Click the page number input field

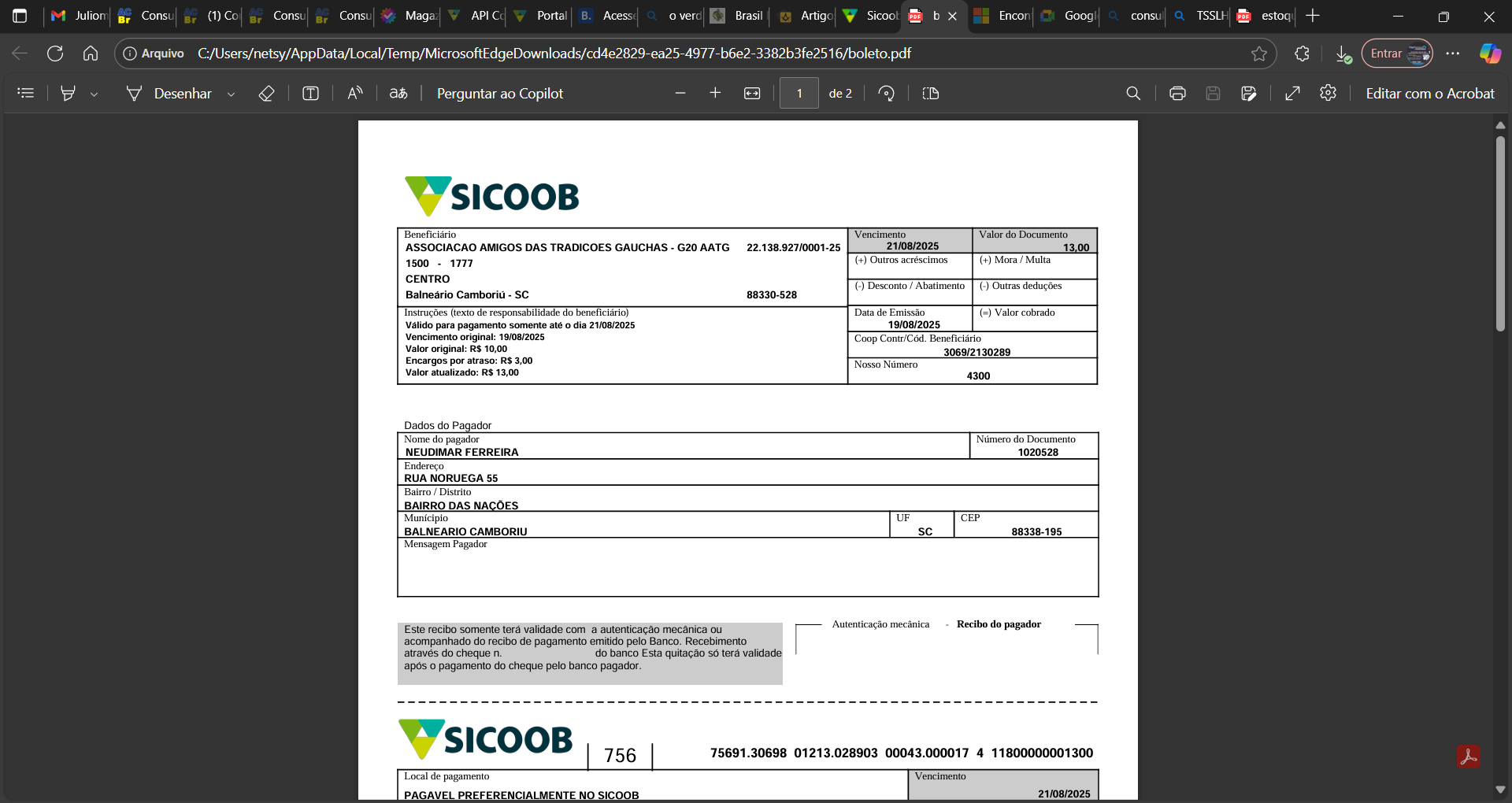[799, 93]
